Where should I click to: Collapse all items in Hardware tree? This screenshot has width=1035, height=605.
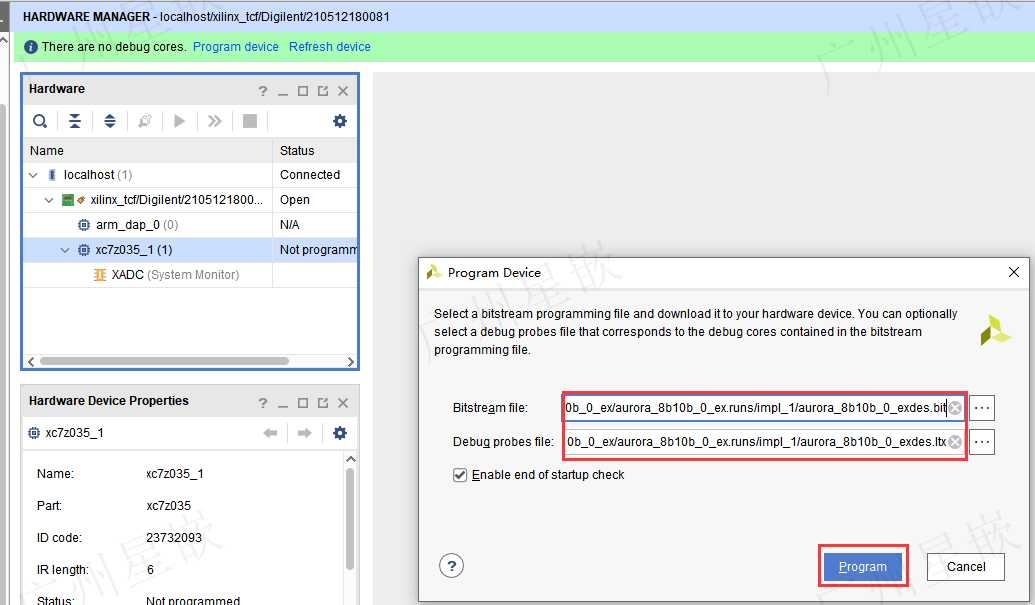[x=75, y=121]
